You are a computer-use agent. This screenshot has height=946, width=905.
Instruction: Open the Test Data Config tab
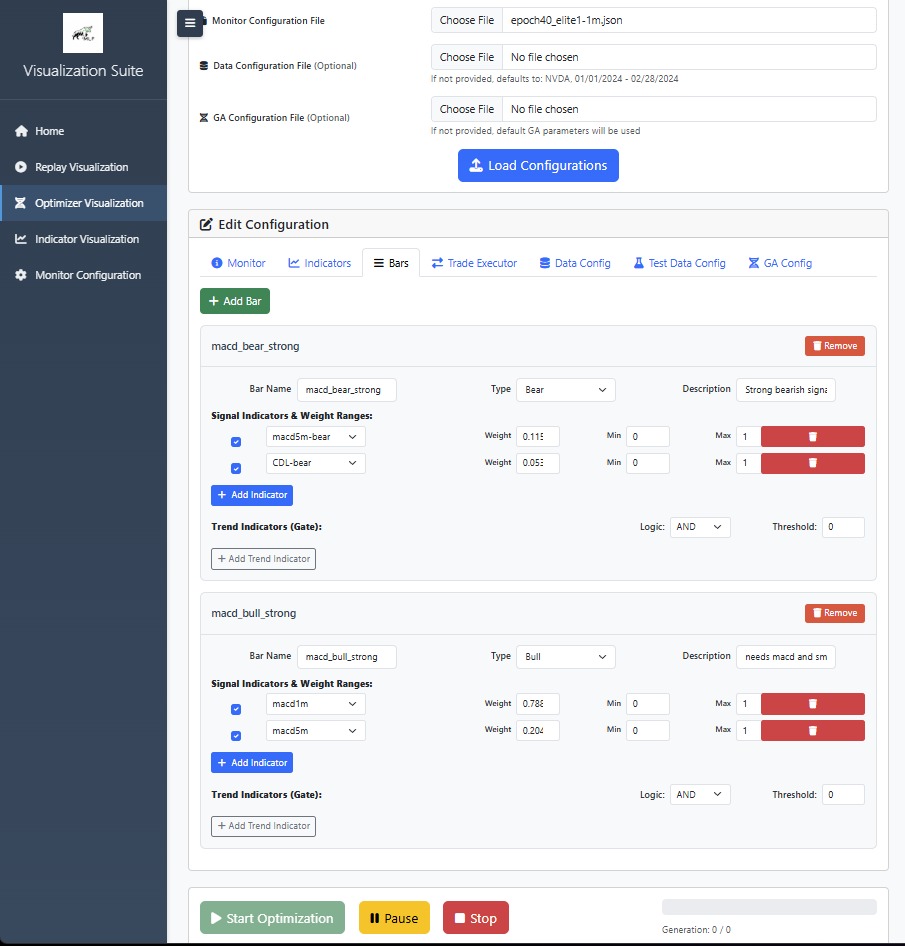(x=679, y=263)
